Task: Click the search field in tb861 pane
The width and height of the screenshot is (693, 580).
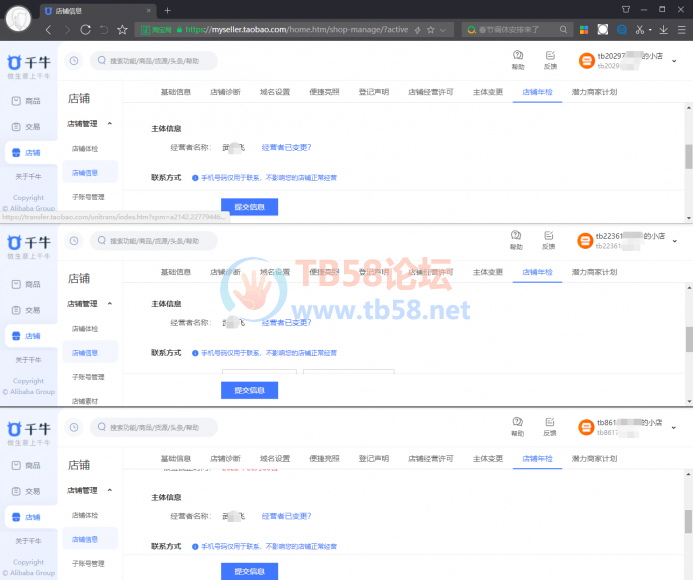Action: (x=154, y=427)
